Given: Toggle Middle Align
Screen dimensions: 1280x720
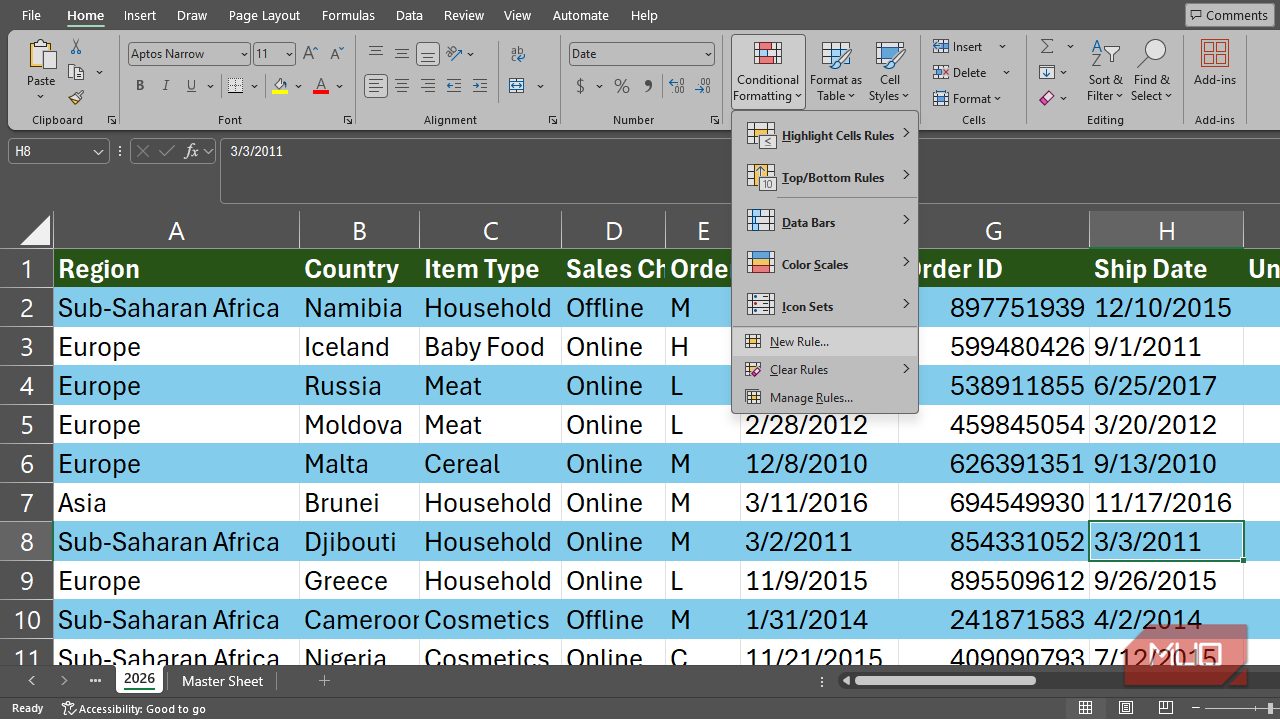Looking at the screenshot, I should click(402, 54).
